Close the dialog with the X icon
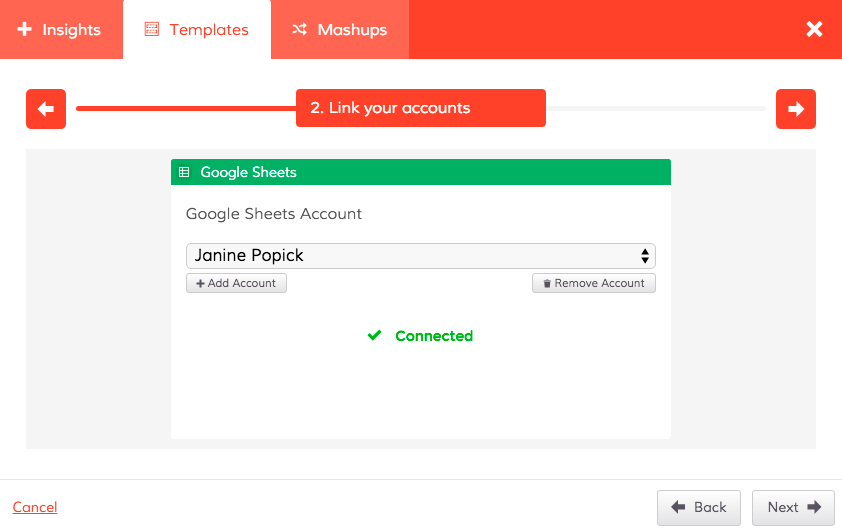The width and height of the screenshot is (842, 528). coord(814,29)
